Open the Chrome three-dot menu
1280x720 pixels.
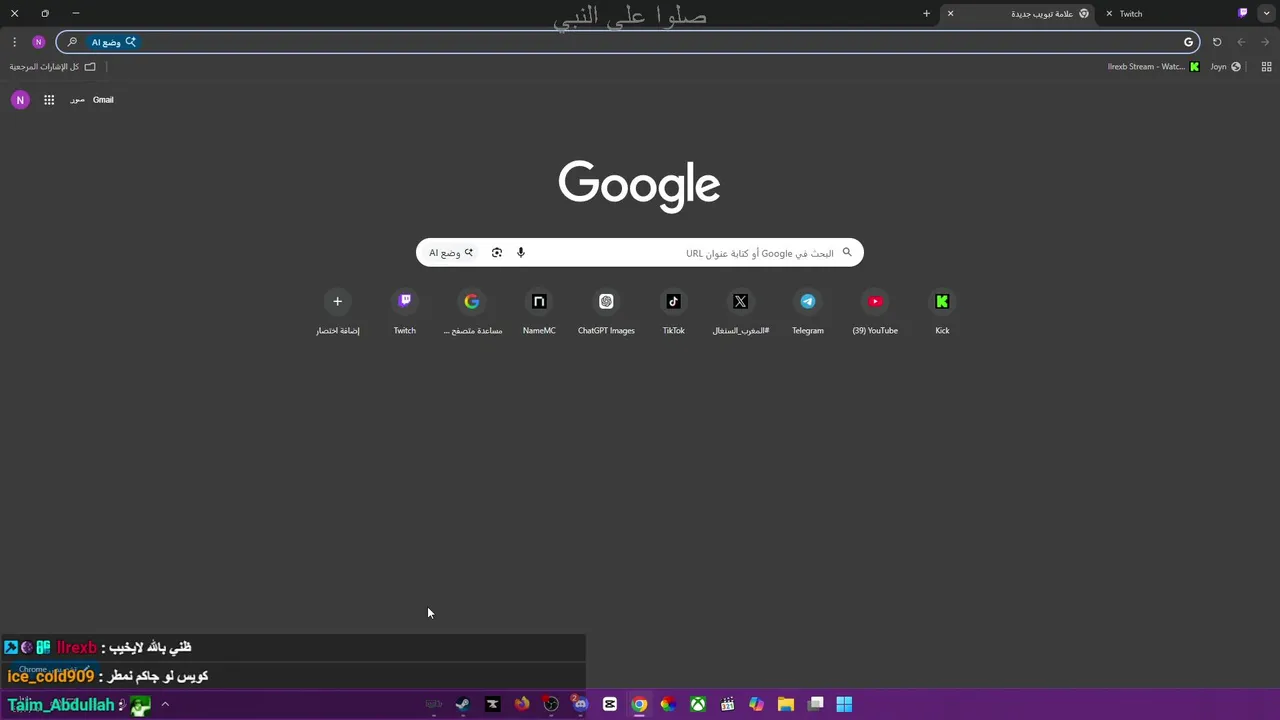(x=14, y=42)
